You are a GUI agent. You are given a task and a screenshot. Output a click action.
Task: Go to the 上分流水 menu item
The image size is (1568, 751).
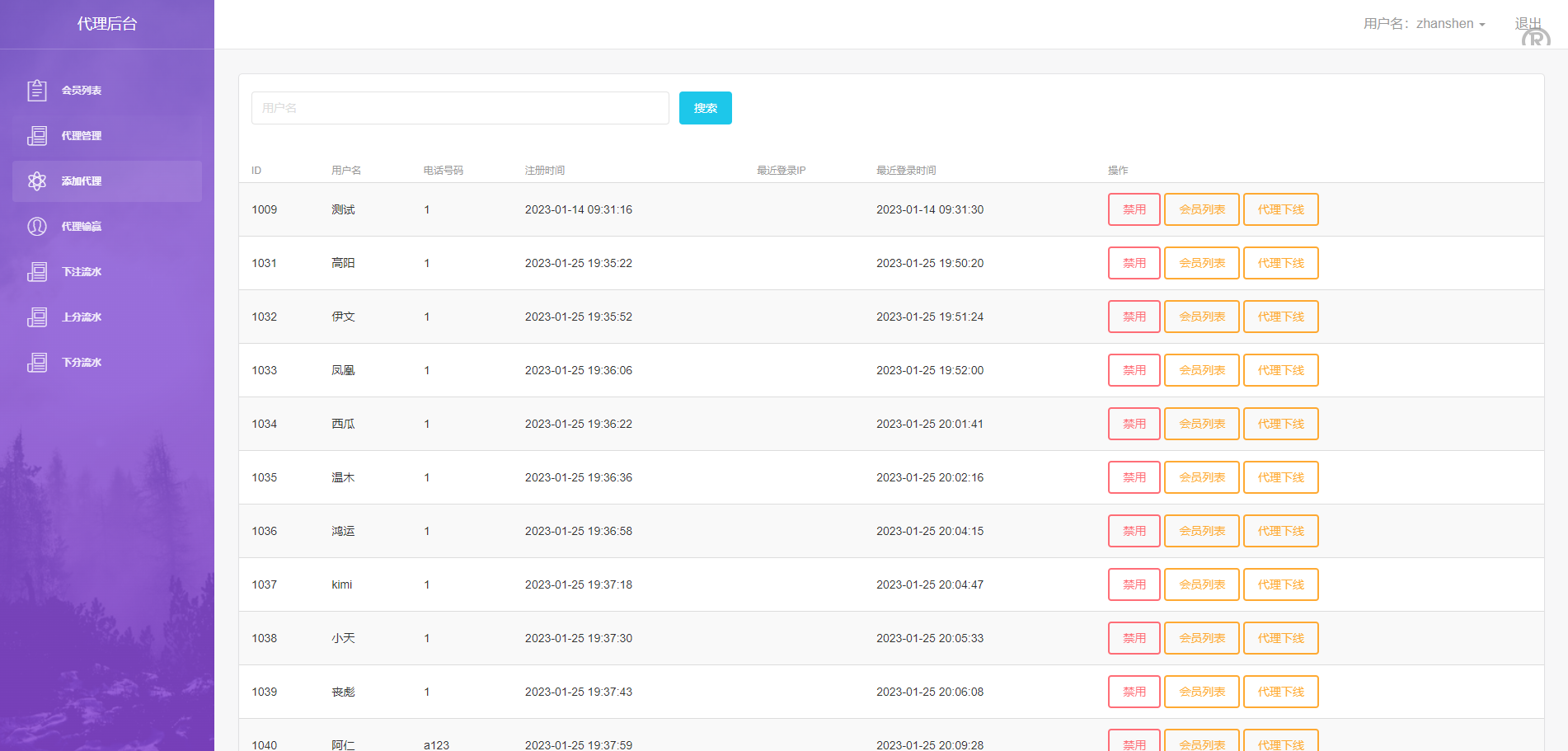[82, 317]
